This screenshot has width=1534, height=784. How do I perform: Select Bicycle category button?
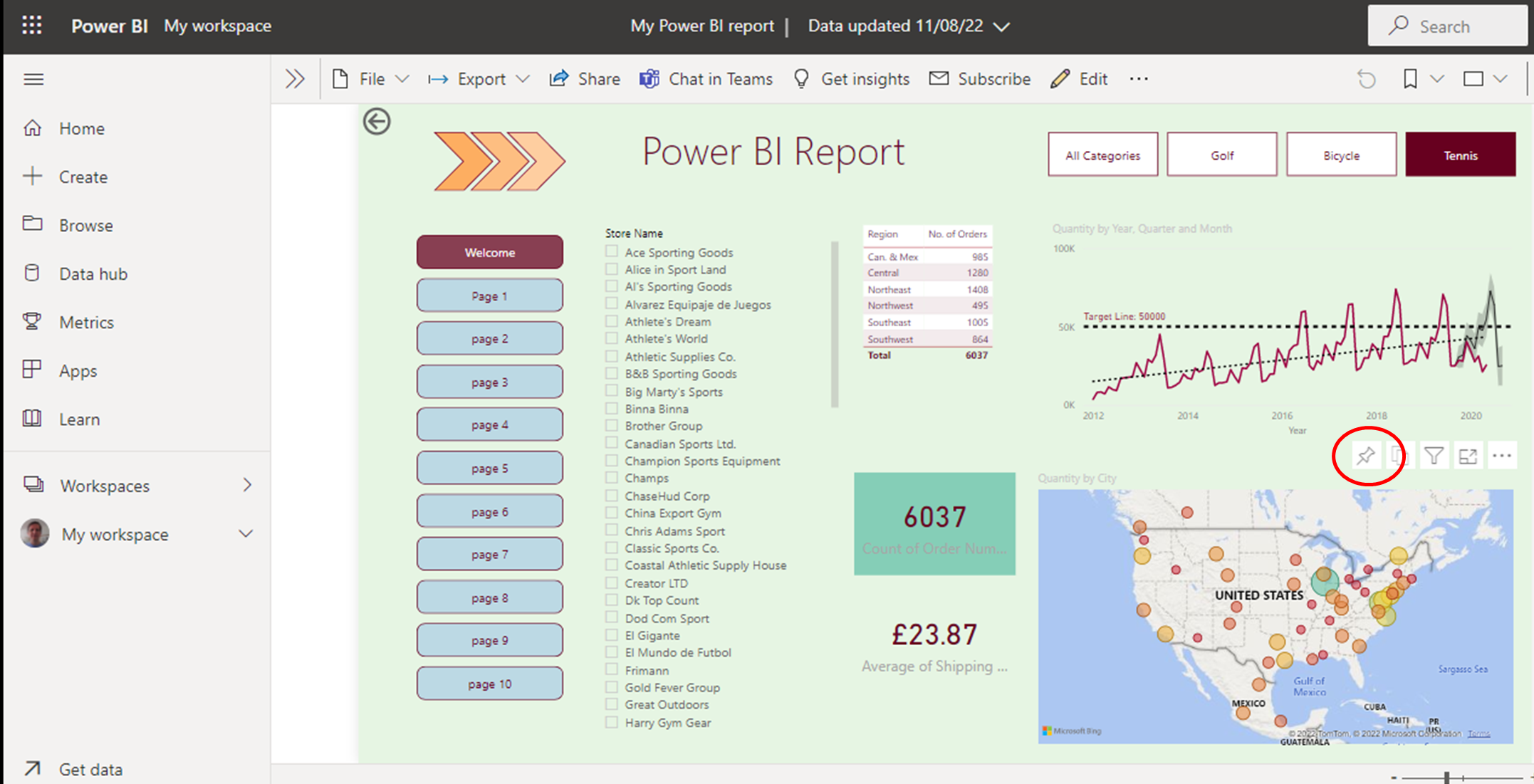(x=1342, y=155)
